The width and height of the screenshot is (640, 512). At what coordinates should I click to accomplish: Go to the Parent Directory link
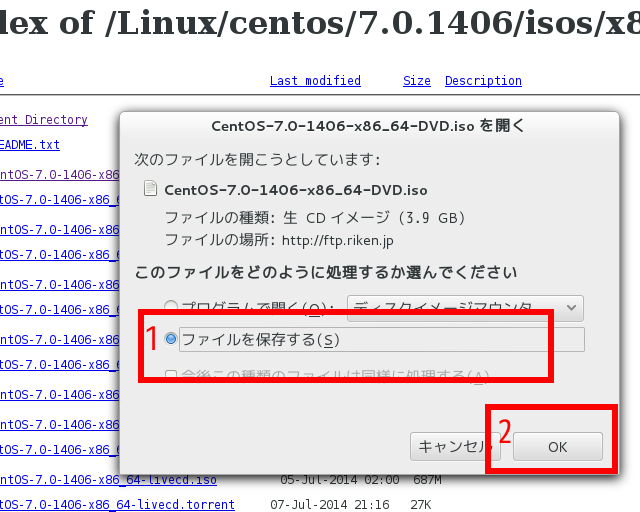click(44, 120)
